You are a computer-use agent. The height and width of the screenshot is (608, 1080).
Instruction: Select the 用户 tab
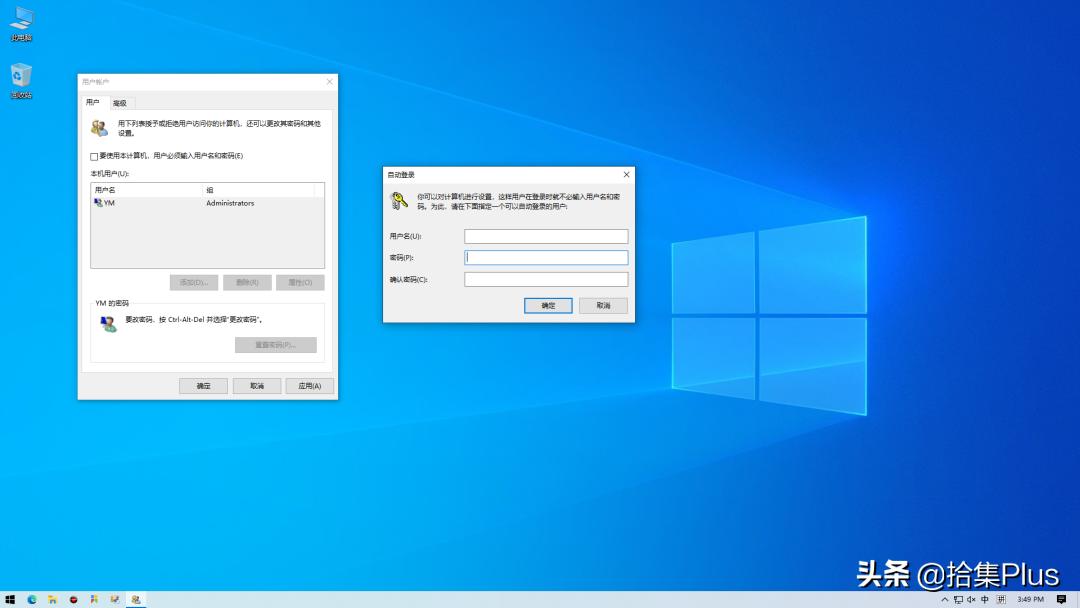(x=92, y=101)
